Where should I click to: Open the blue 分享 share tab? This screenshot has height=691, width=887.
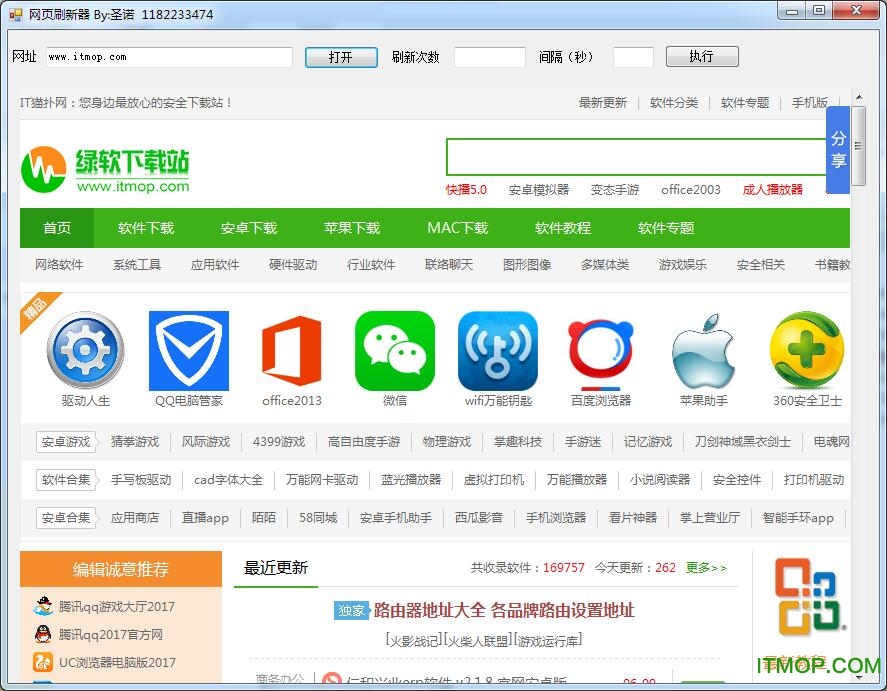coord(838,150)
